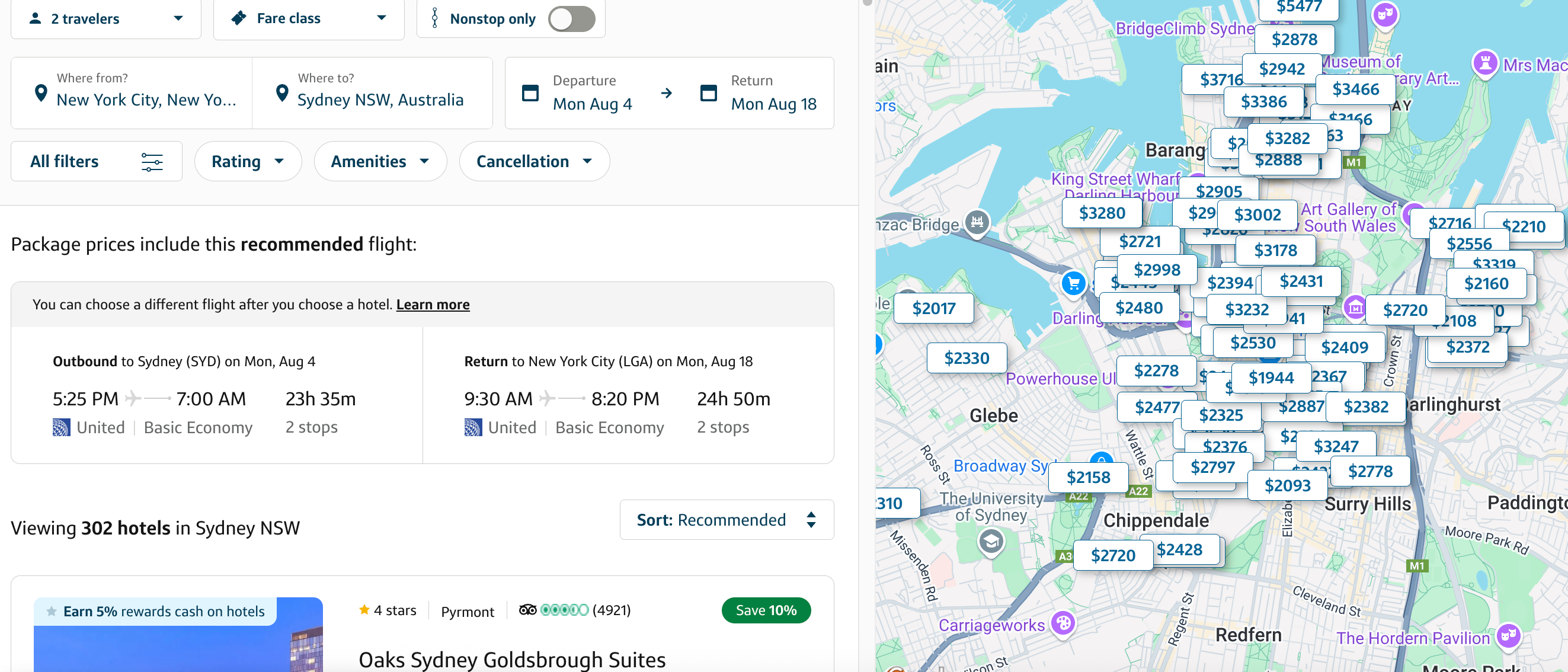The width and height of the screenshot is (1568, 672).
Task: Click the All filters sliders icon
Action: tap(152, 161)
